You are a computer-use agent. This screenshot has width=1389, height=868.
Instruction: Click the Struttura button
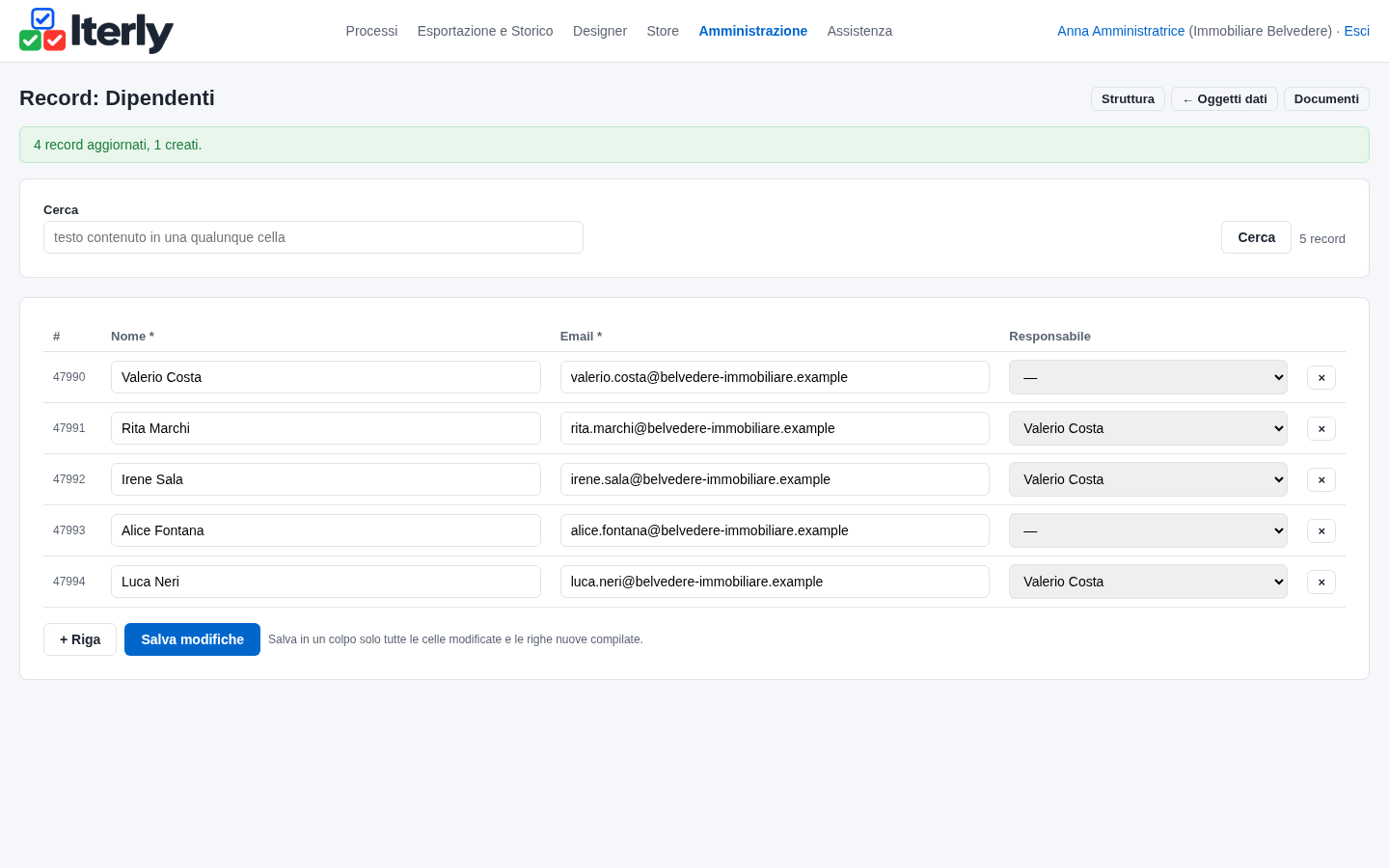coord(1128,99)
